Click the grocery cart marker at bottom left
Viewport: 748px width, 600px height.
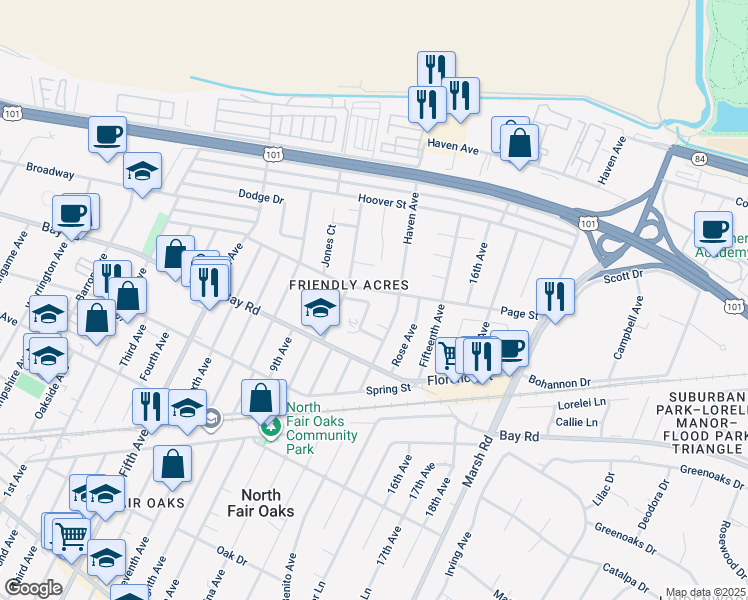point(72,538)
